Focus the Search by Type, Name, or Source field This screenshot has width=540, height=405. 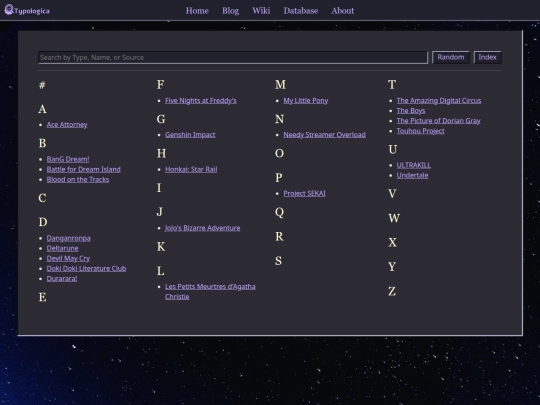(233, 58)
